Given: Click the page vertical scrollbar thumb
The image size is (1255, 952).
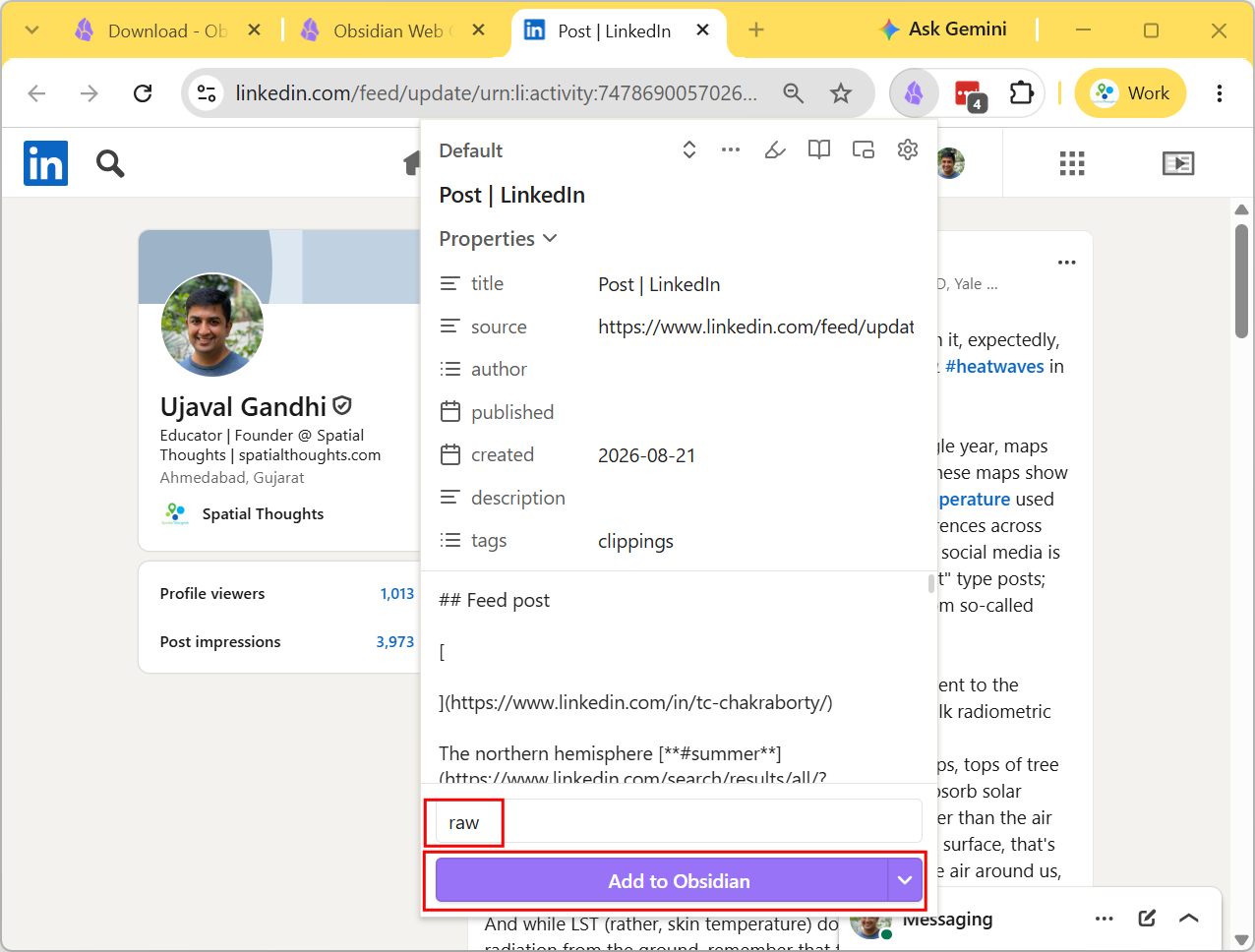Looking at the screenshot, I should (x=1241, y=280).
